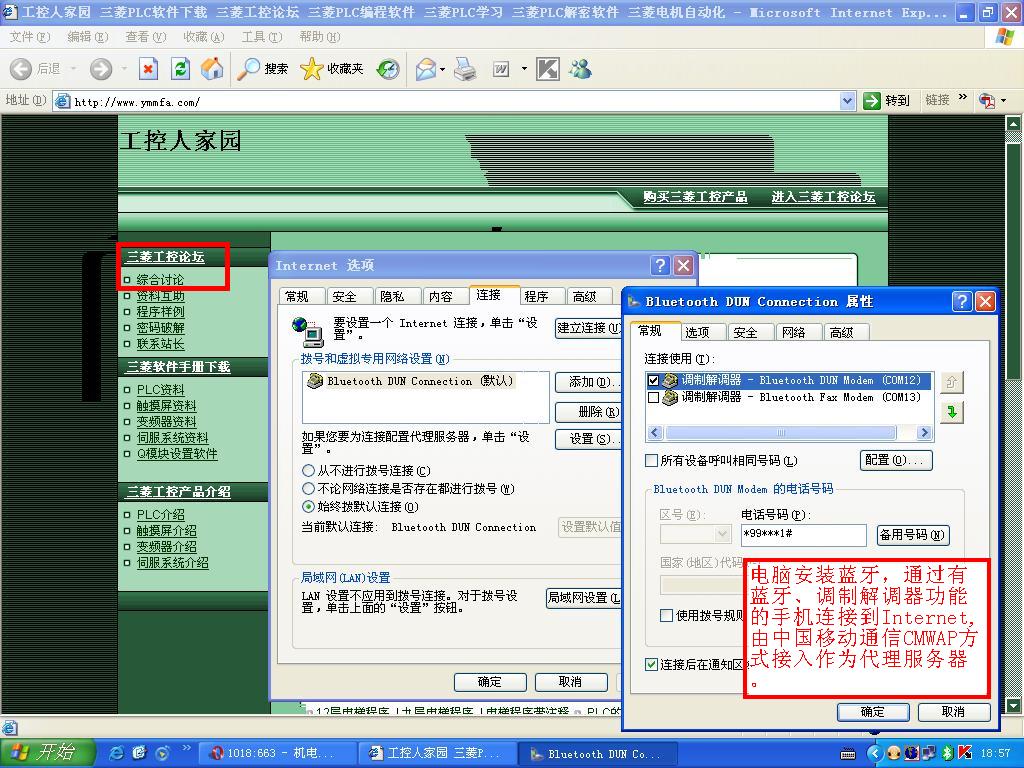The width and height of the screenshot is (1024, 768).
Task: Click the Refresh page icon
Action: click(180, 69)
